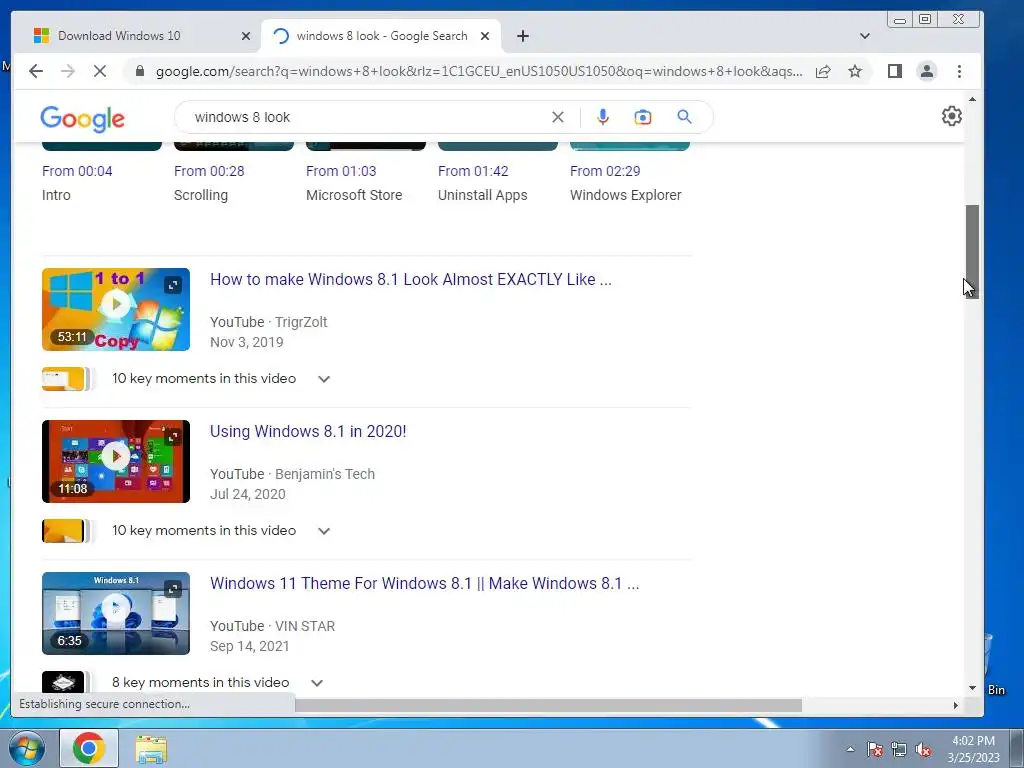Open the Chrome profile avatar
1024x768 pixels.
[x=927, y=71]
